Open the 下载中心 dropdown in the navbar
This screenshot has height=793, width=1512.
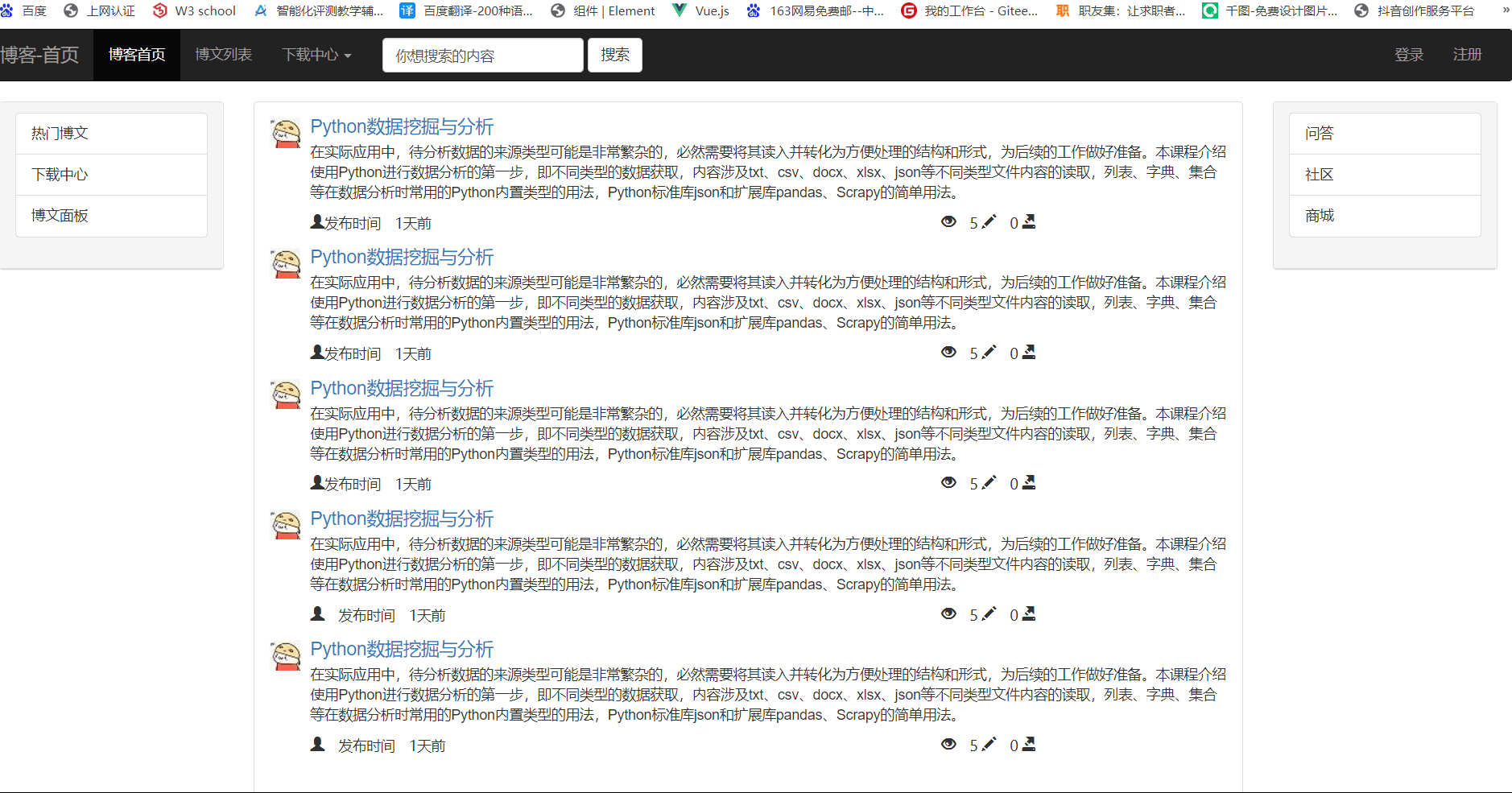point(316,55)
